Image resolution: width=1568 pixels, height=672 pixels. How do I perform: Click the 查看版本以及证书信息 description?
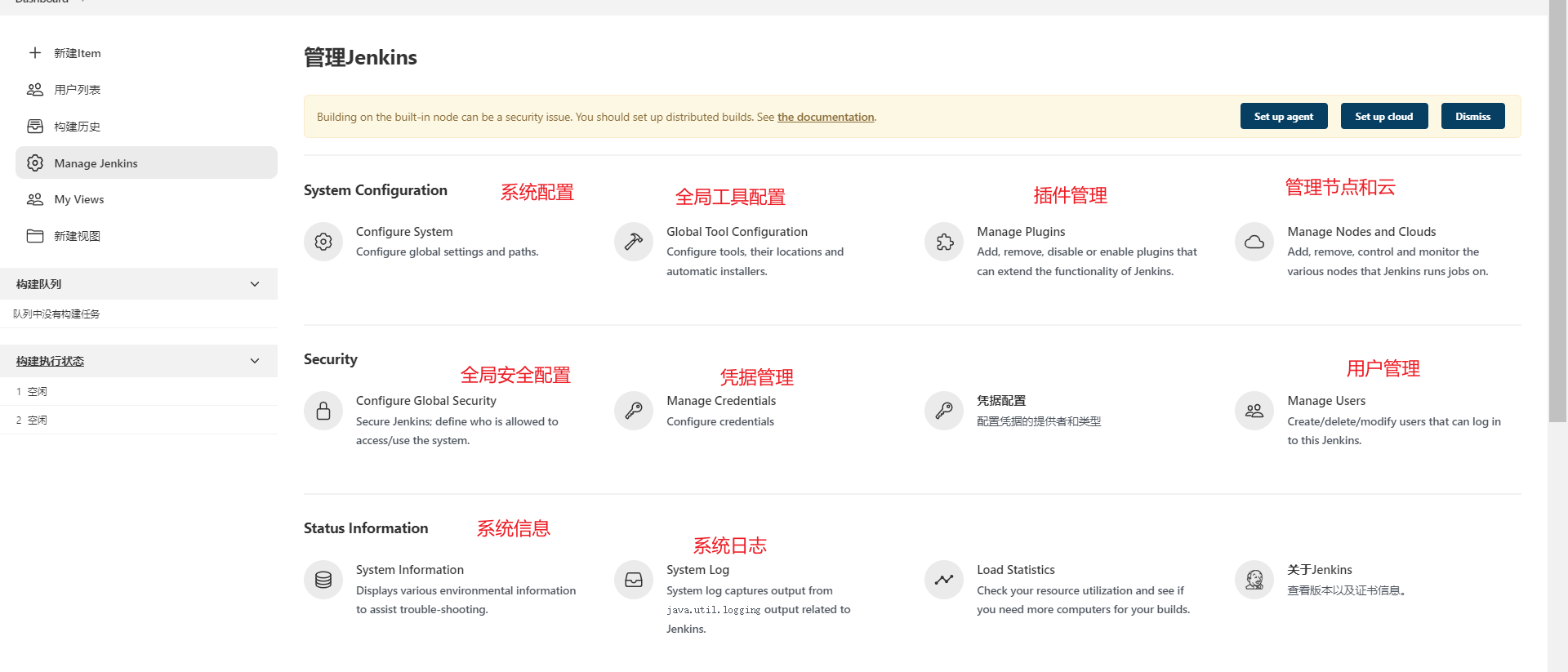point(1347,590)
